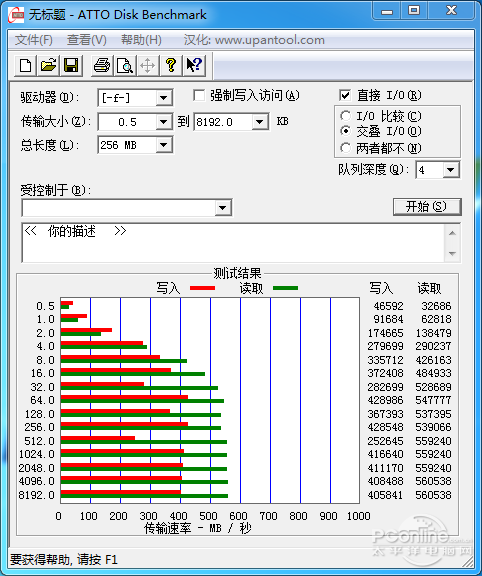Activate the context help pointer
Image resolution: width=482 pixels, height=576 pixels.
click(194, 66)
